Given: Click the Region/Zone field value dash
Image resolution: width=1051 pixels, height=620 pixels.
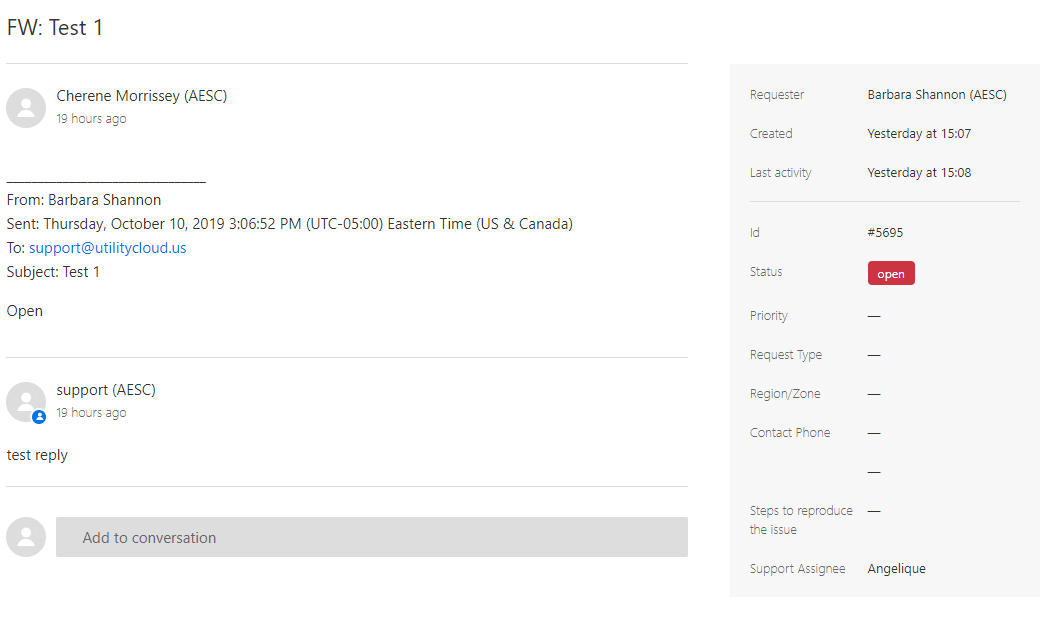Looking at the screenshot, I should [874, 394].
